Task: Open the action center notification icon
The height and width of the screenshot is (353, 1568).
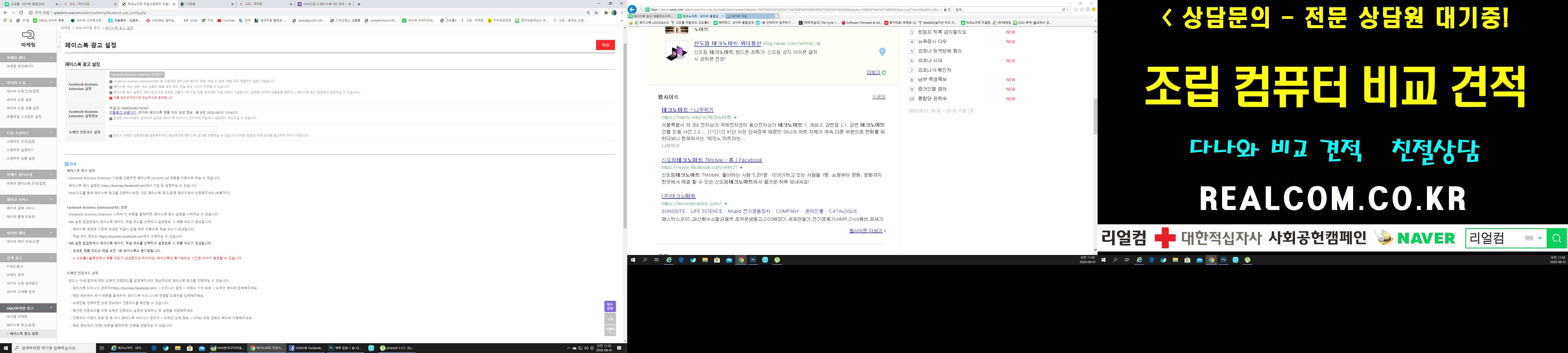Action: [619, 348]
